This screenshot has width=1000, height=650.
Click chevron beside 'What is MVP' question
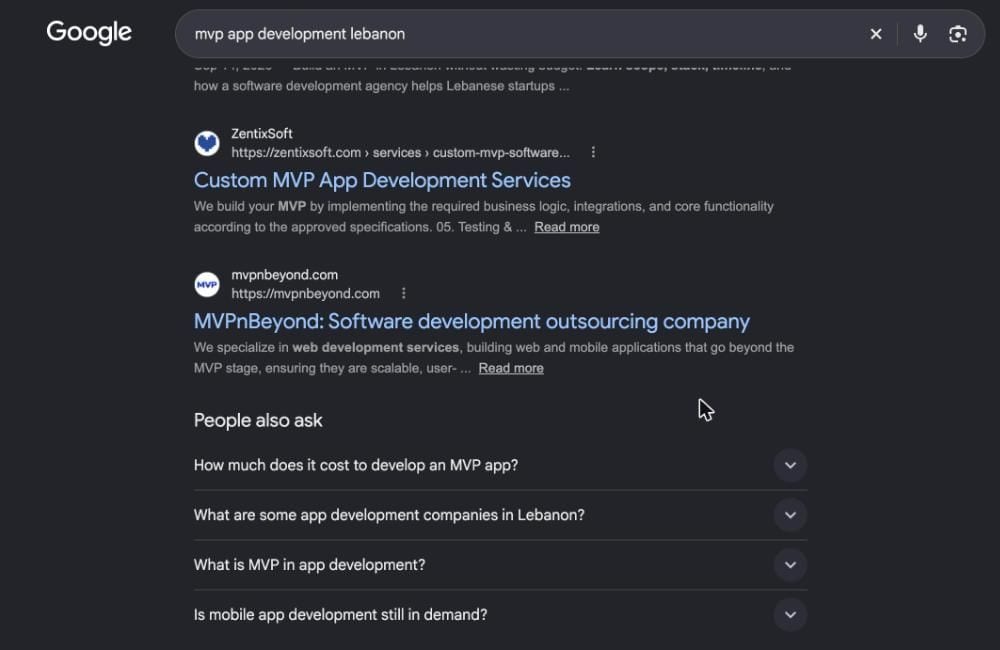tap(790, 565)
